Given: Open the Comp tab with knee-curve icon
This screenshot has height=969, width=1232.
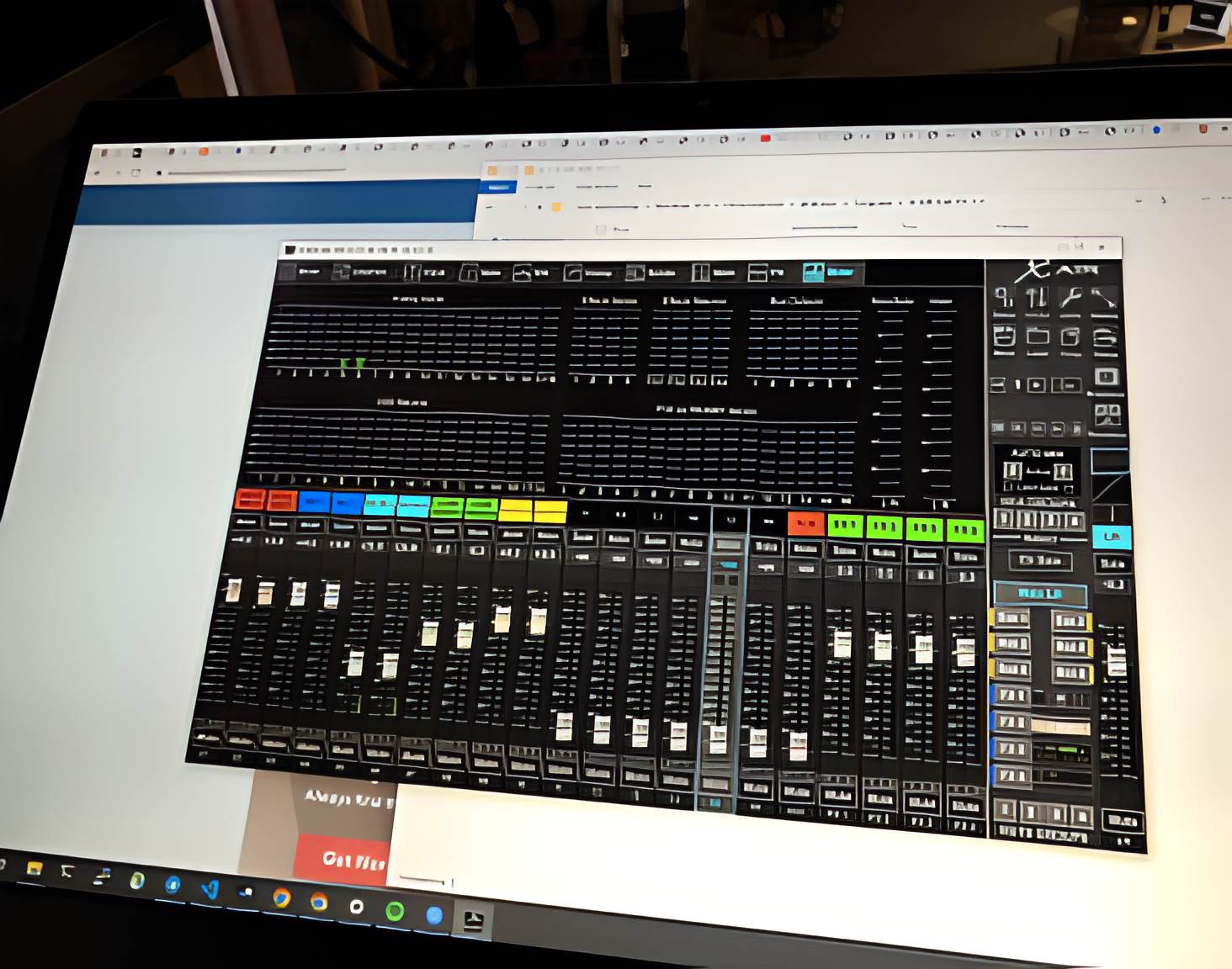Looking at the screenshot, I should pyautogui.click(x=590, y=273).
